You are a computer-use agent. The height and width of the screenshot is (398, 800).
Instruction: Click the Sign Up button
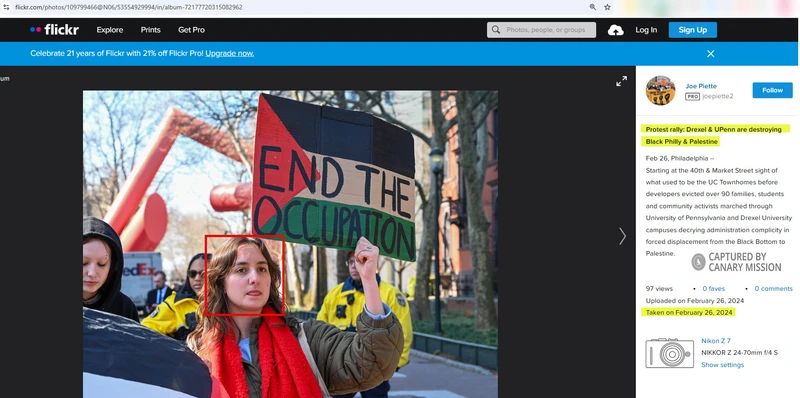point(692,30)
